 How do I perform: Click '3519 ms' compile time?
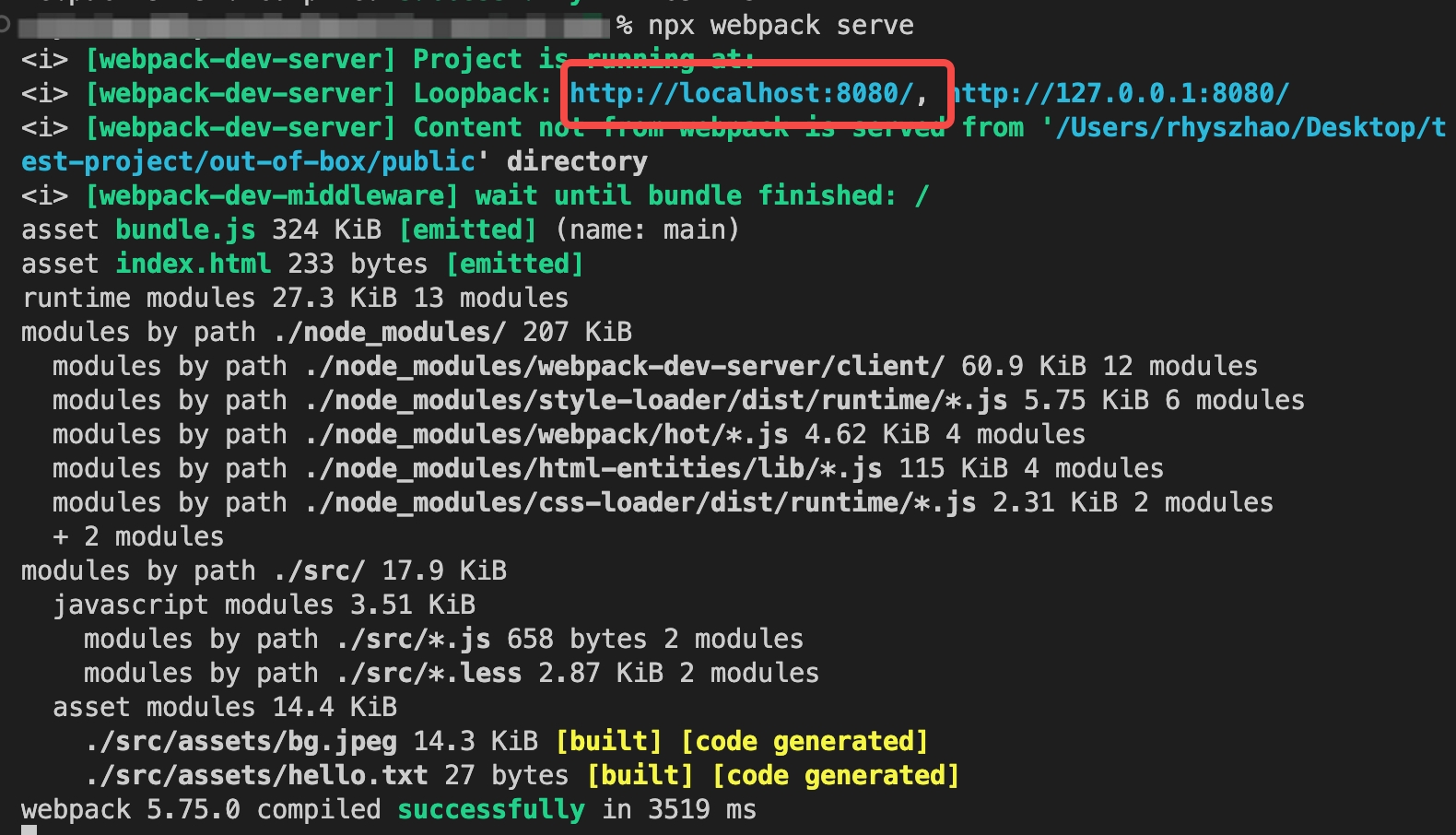pyautogui.click(x=702, y=809)
